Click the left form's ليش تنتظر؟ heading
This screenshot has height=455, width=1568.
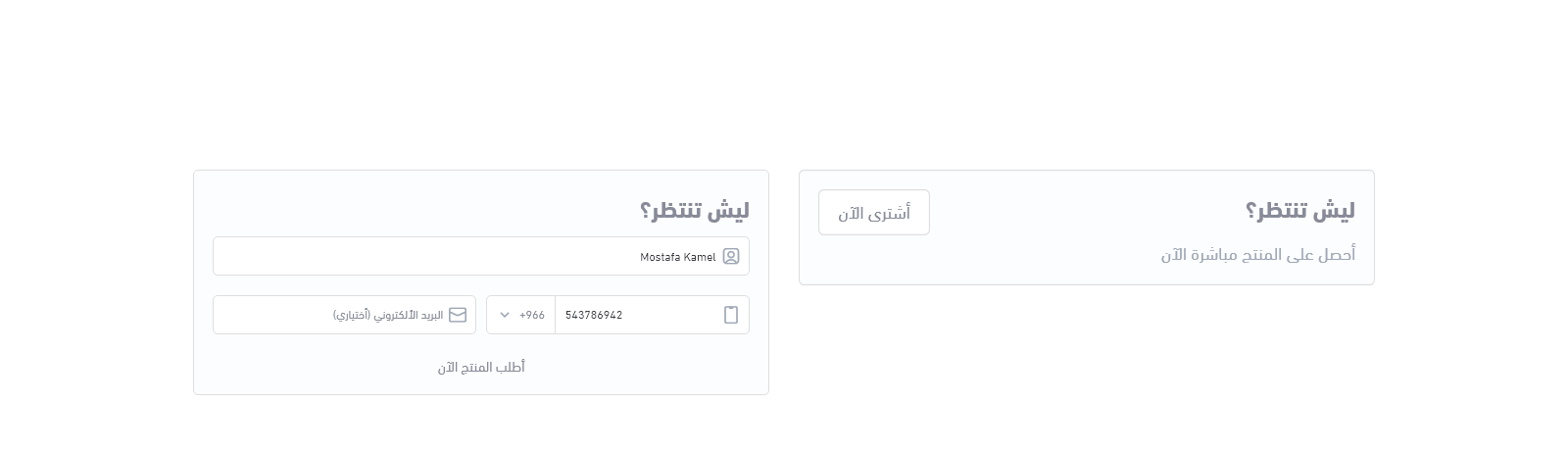click(x=695, y=211)
